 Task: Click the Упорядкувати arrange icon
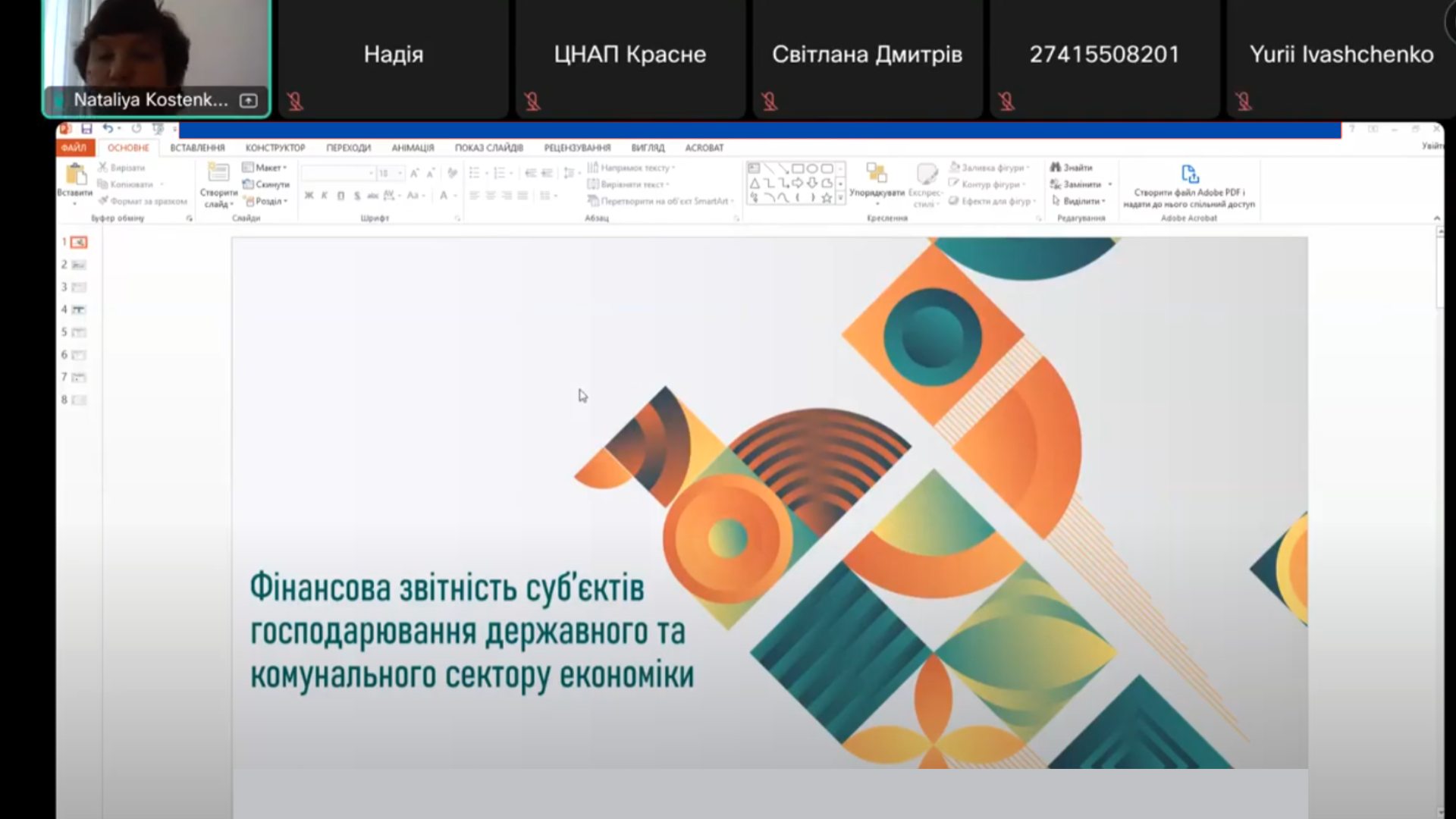click(x=877, y=174)
